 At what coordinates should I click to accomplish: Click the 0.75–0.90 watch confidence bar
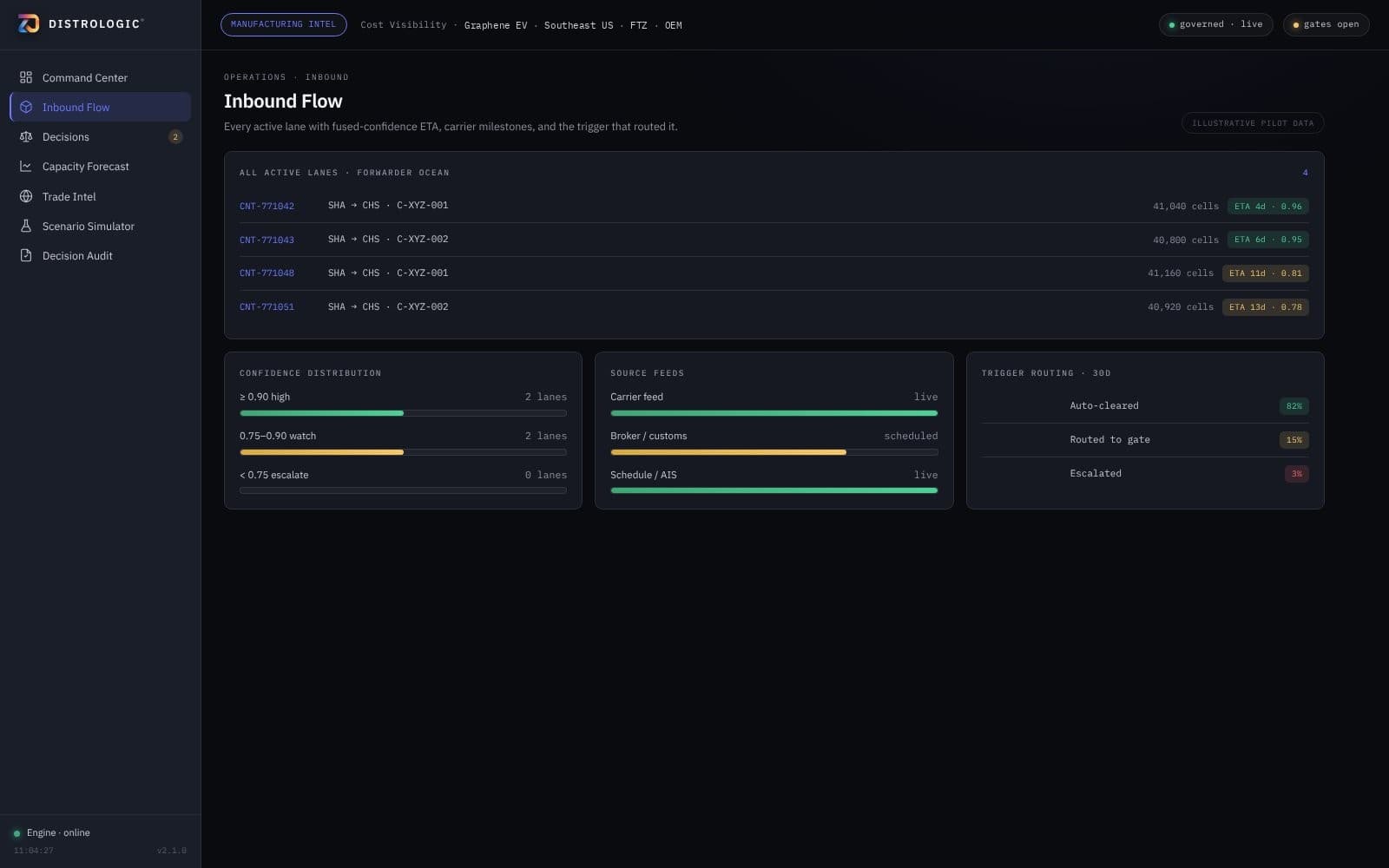403,452
